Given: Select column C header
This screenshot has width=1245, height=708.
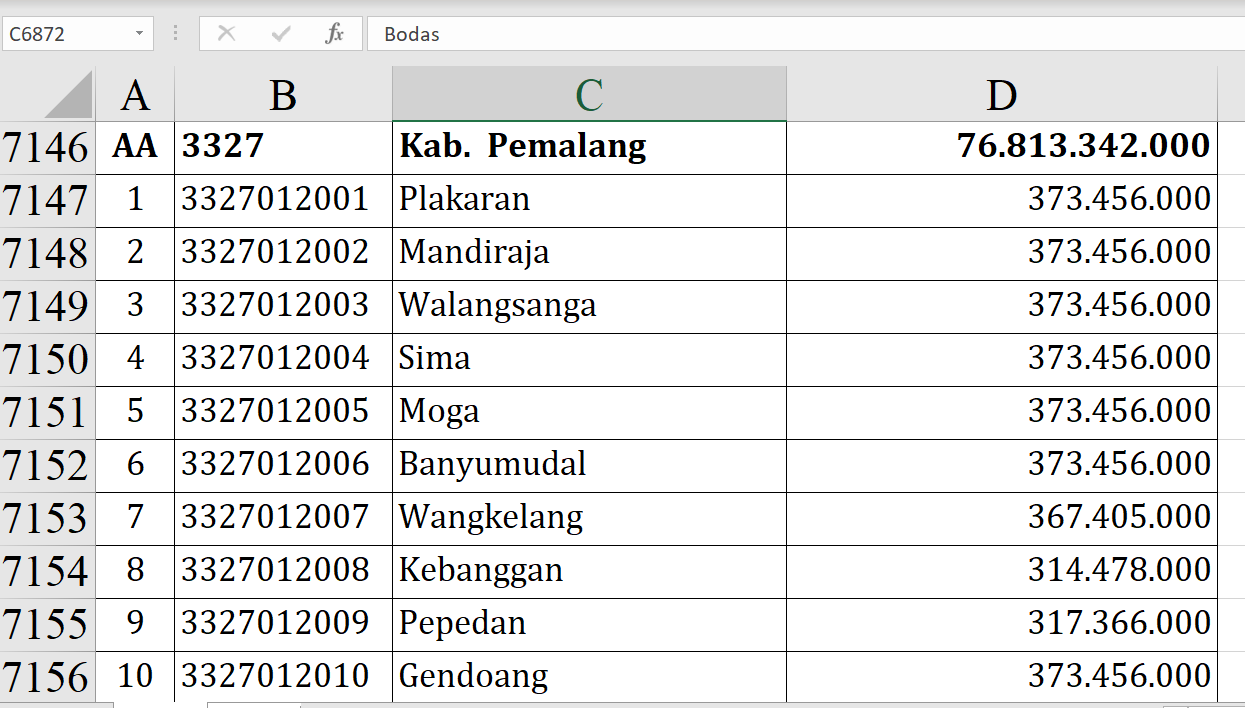Looking at the screenshot, I should point(589,95).
